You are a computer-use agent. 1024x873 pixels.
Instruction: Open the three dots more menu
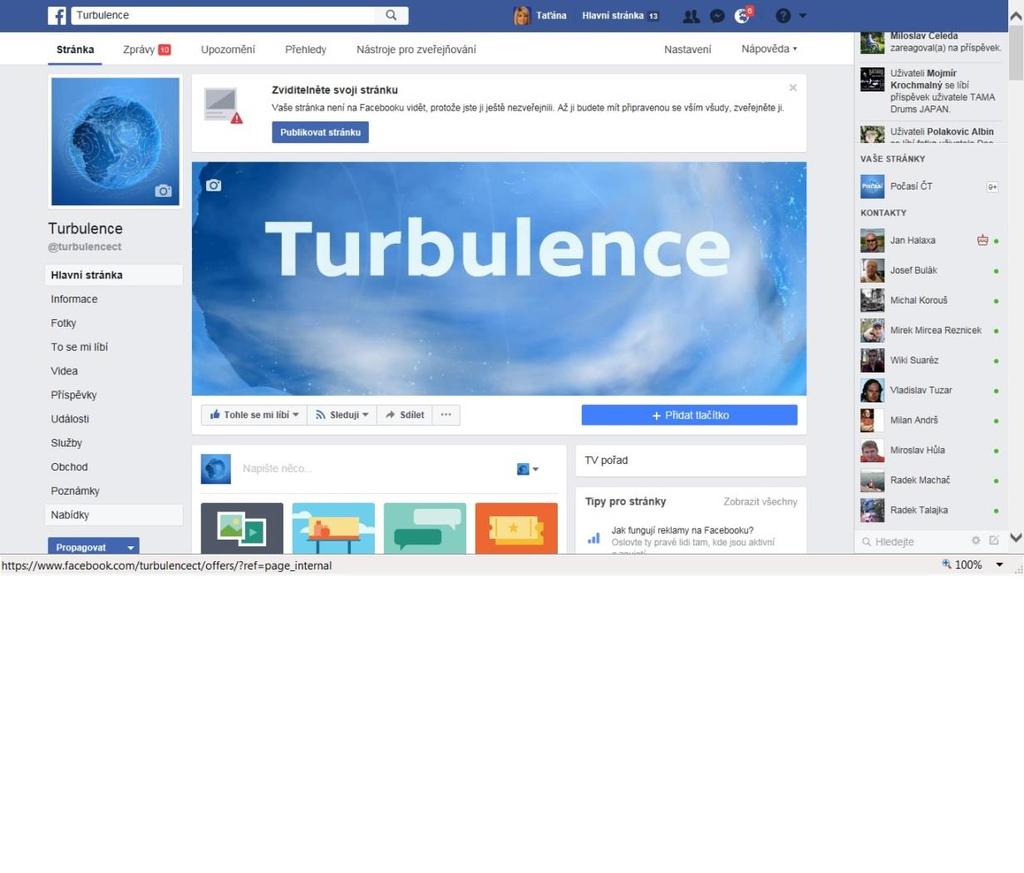(446, 415)
